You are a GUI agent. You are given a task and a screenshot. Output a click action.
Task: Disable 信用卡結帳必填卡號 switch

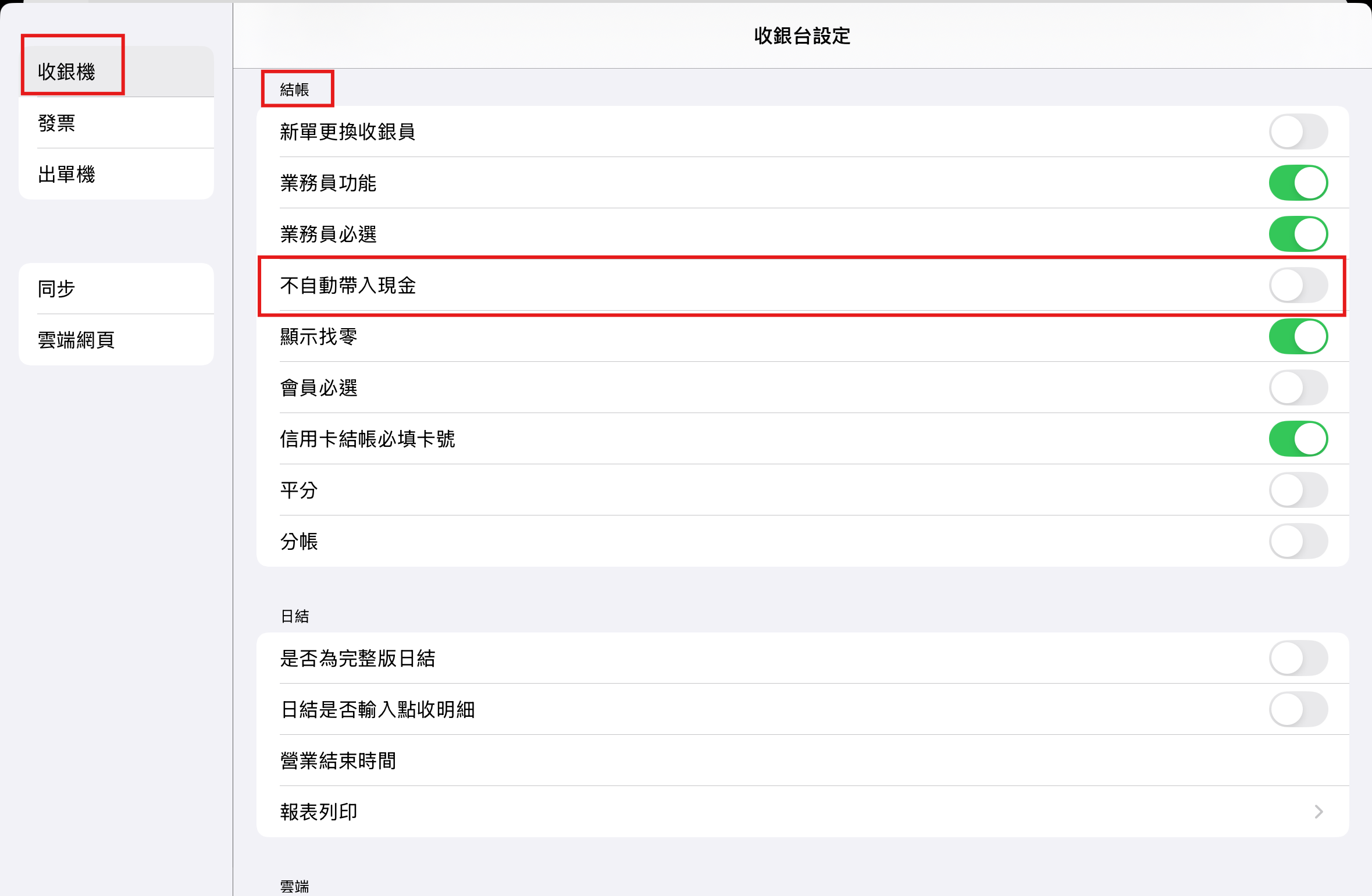pyautogui.click(x=1298, y=439)
